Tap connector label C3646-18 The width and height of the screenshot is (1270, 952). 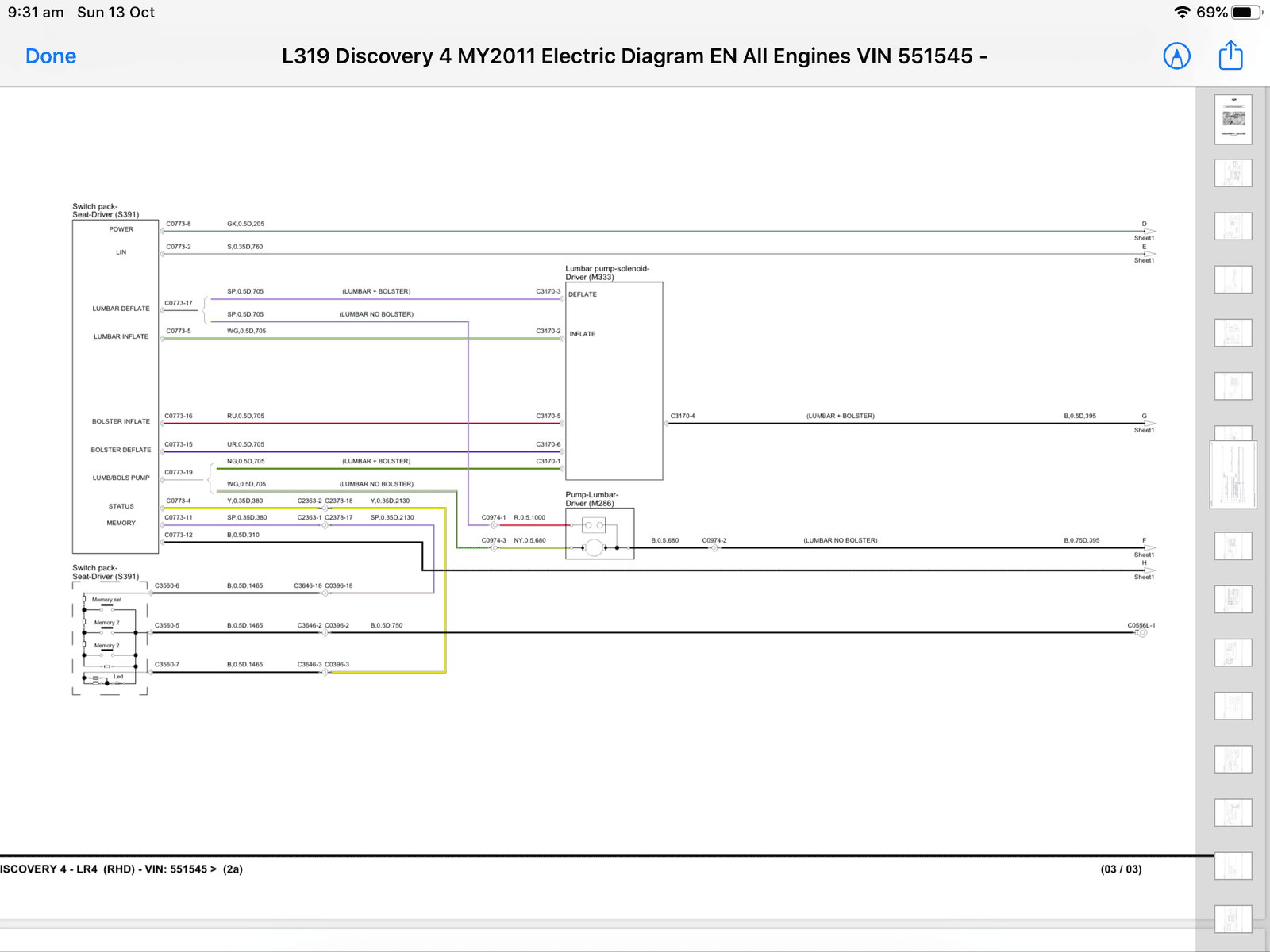tap(308, 585)
